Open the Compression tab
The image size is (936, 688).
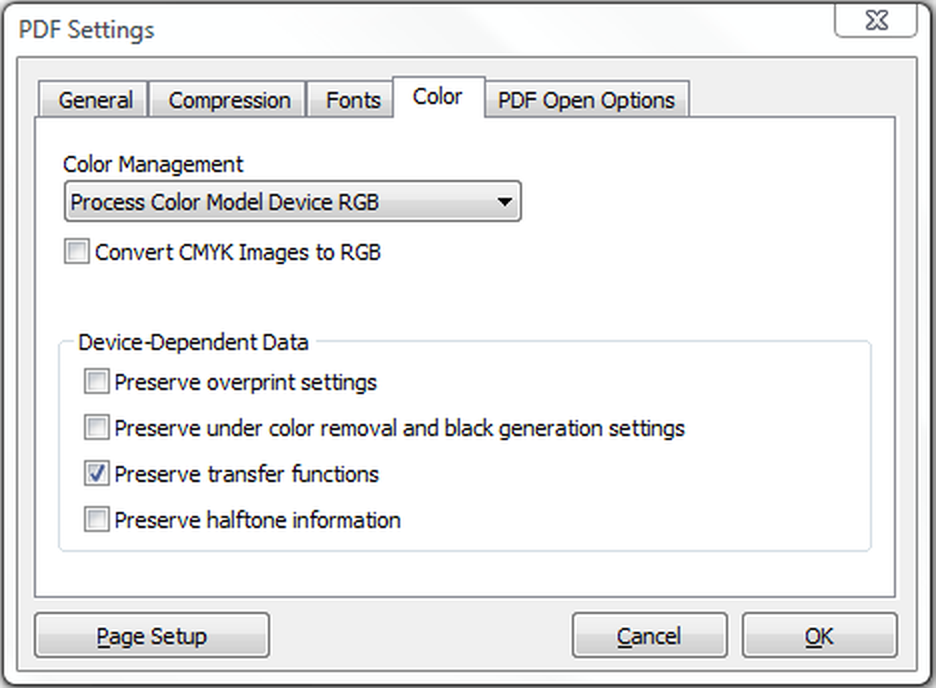pos(229,100)
